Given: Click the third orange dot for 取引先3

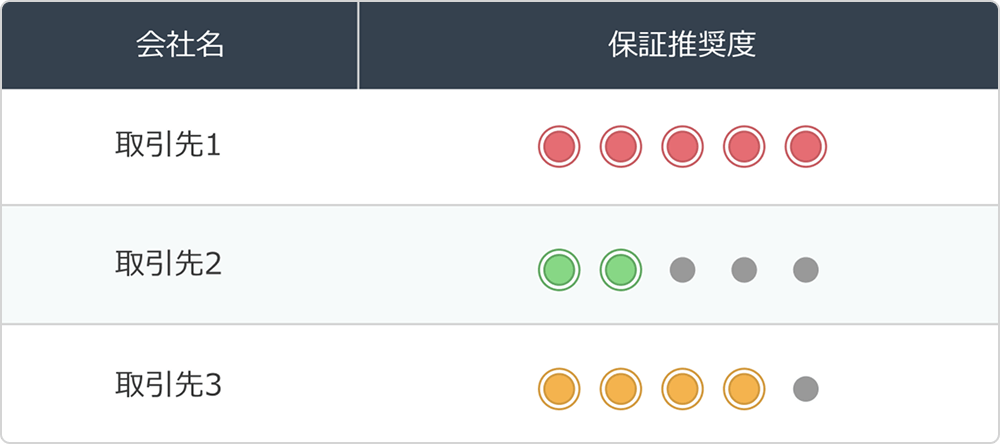Looking at the screenshot, I should (x=682, y=388).
